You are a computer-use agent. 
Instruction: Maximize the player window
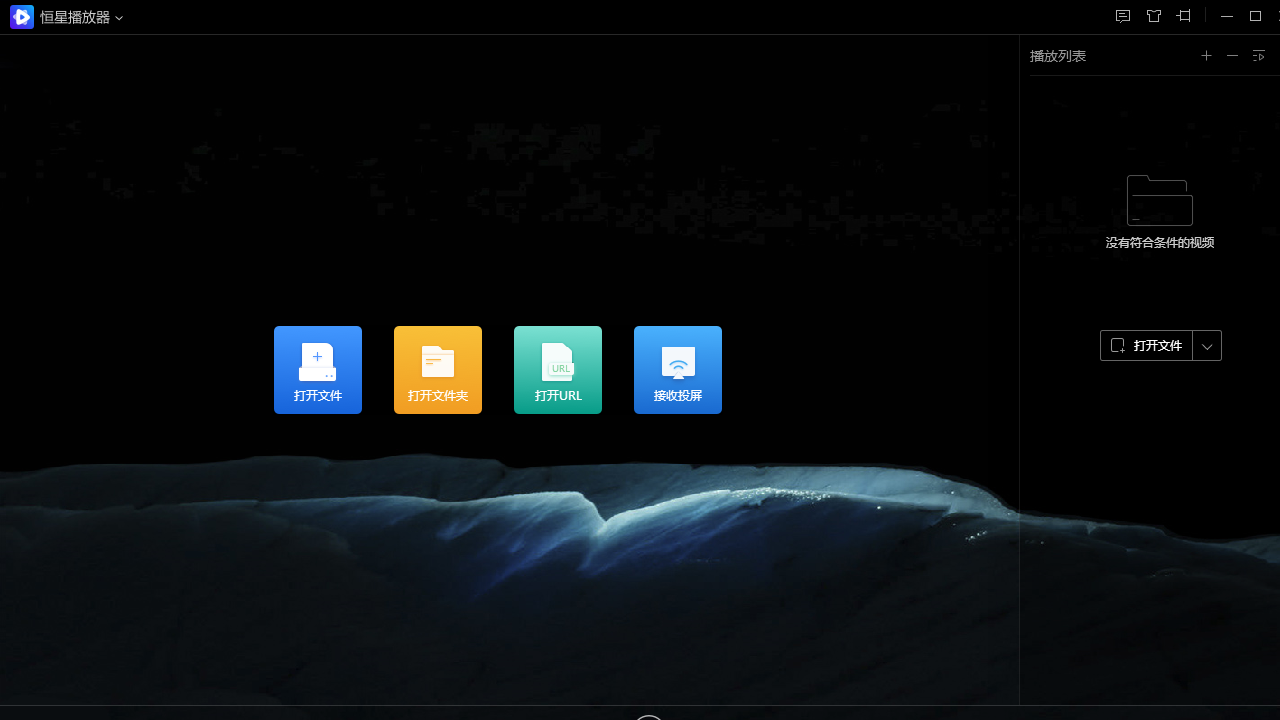point(1256,16)
